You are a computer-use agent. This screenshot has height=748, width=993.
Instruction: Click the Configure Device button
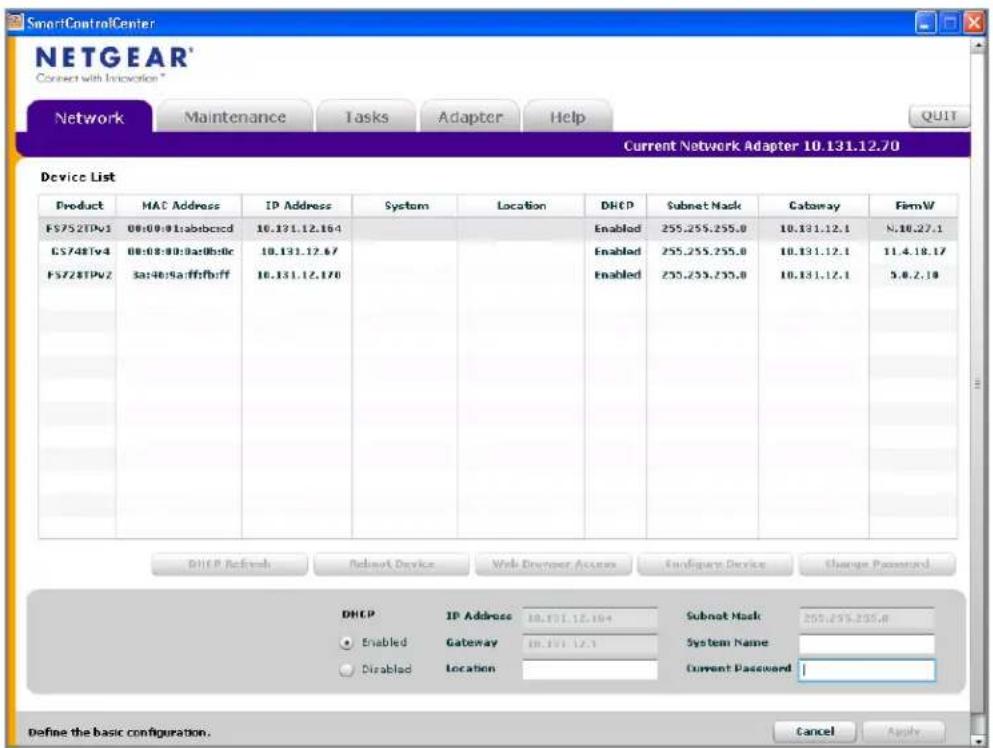(715, 564)
